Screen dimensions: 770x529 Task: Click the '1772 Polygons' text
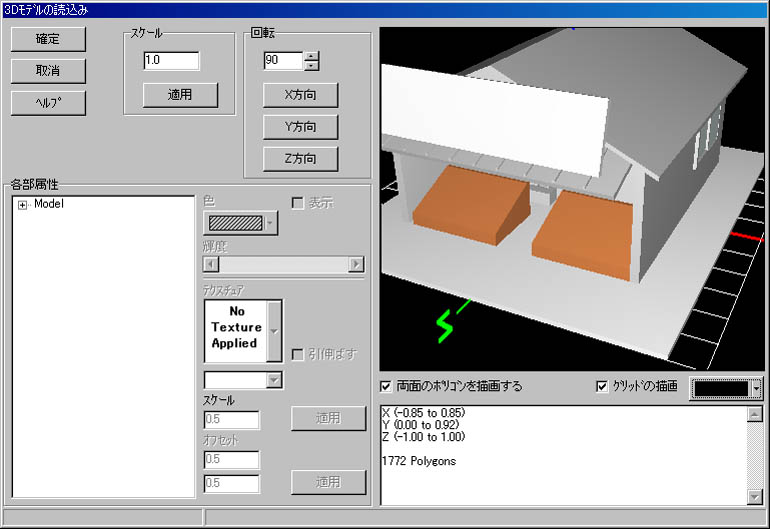point(419,461)
